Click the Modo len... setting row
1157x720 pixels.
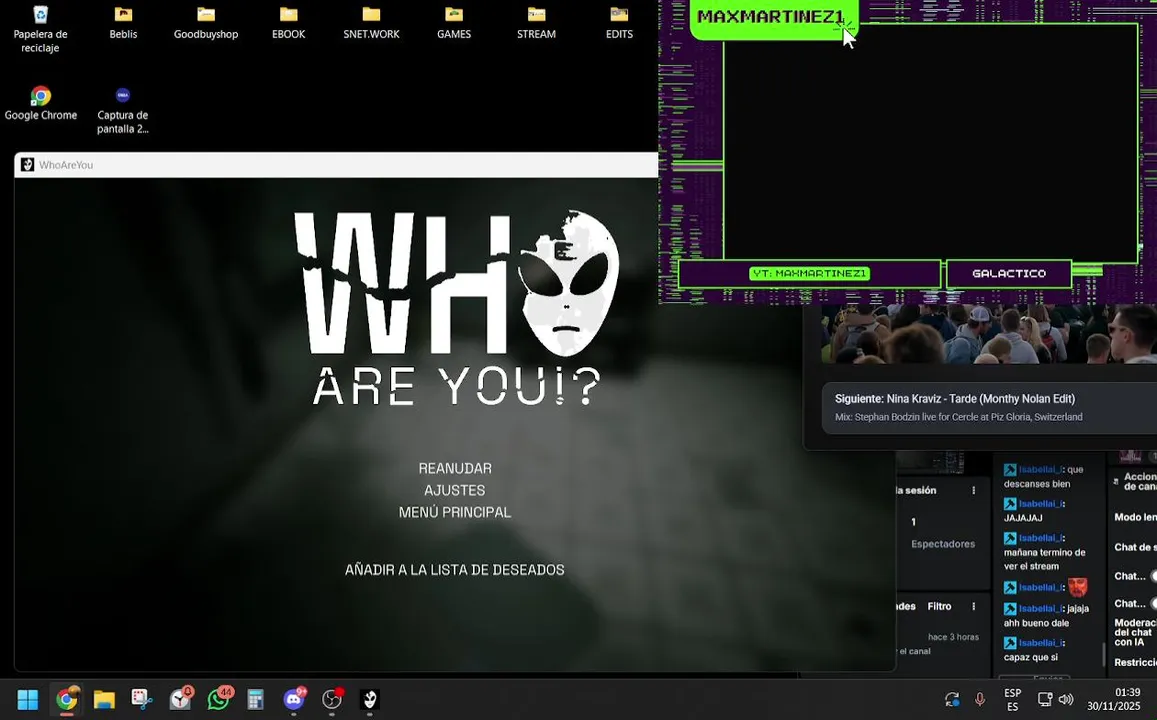[1135, 517]
